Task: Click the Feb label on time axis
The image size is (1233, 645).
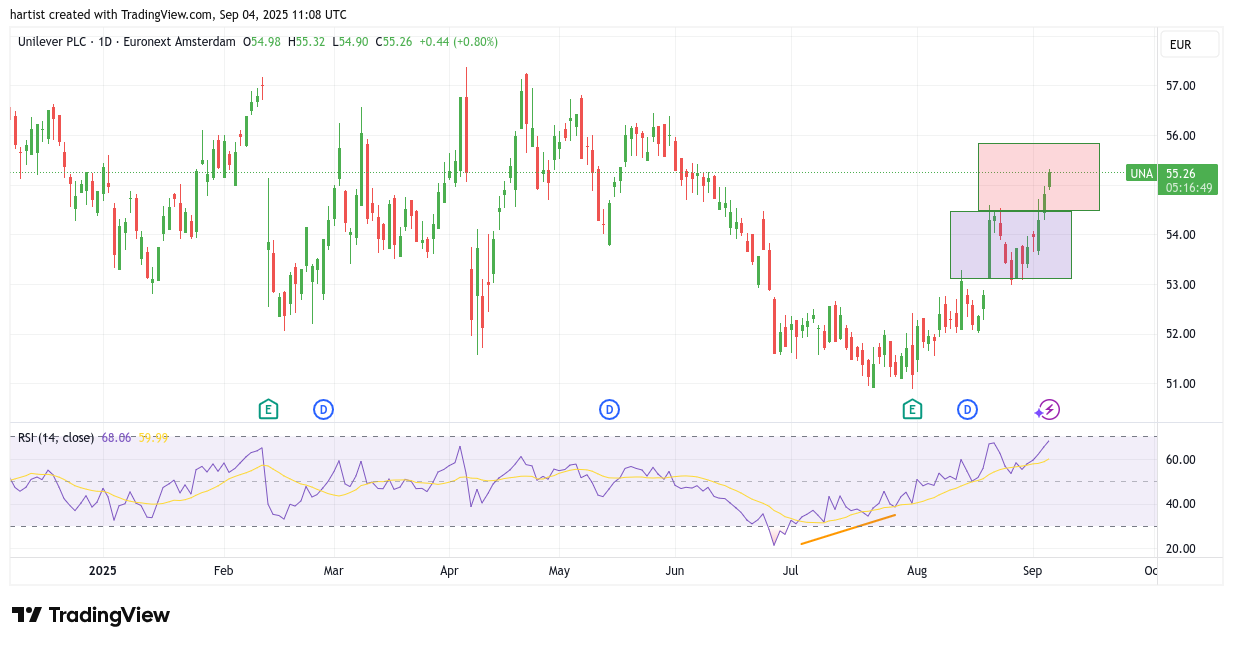Action: click(223, 571)
